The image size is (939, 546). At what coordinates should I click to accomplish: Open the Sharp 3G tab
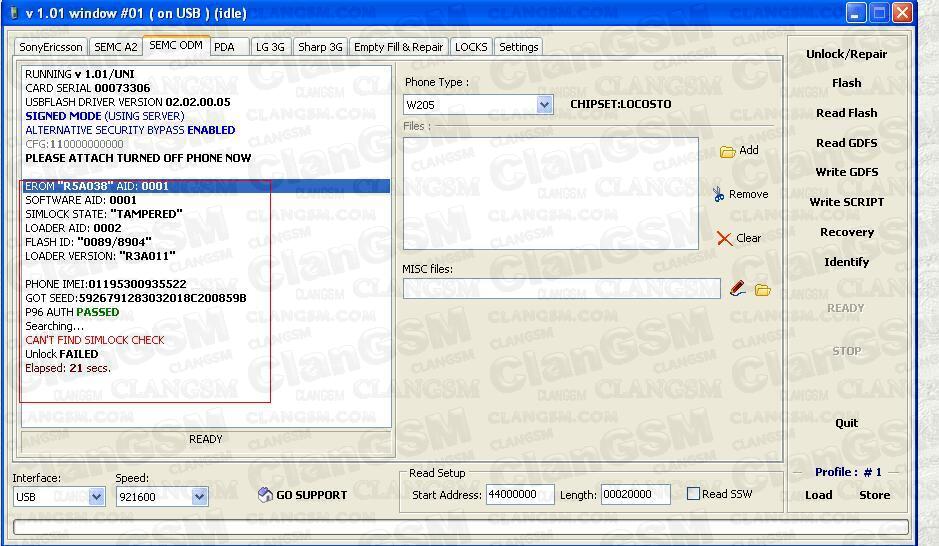click(320, 47)
